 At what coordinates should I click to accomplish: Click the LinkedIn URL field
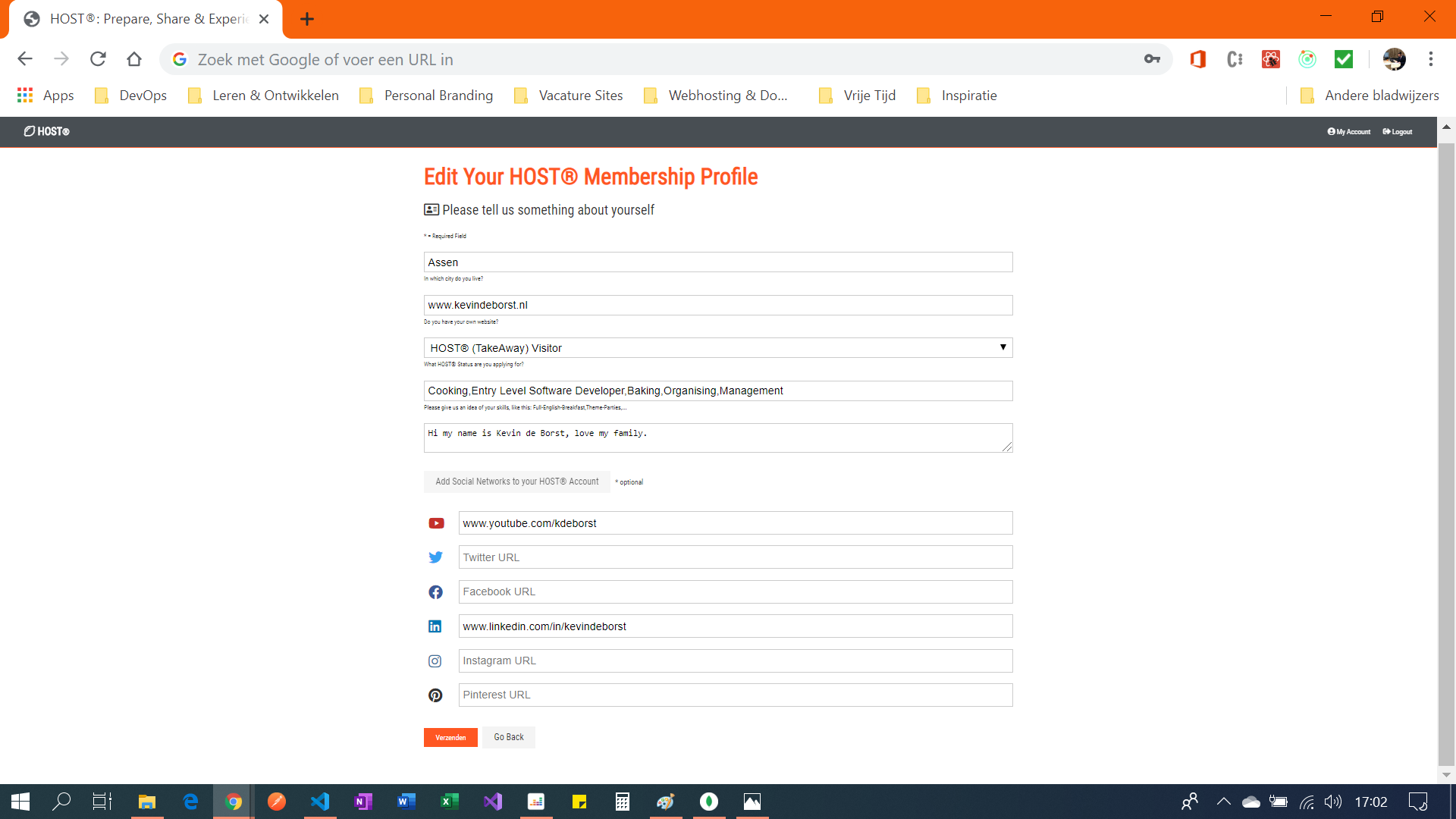[736, 626]
